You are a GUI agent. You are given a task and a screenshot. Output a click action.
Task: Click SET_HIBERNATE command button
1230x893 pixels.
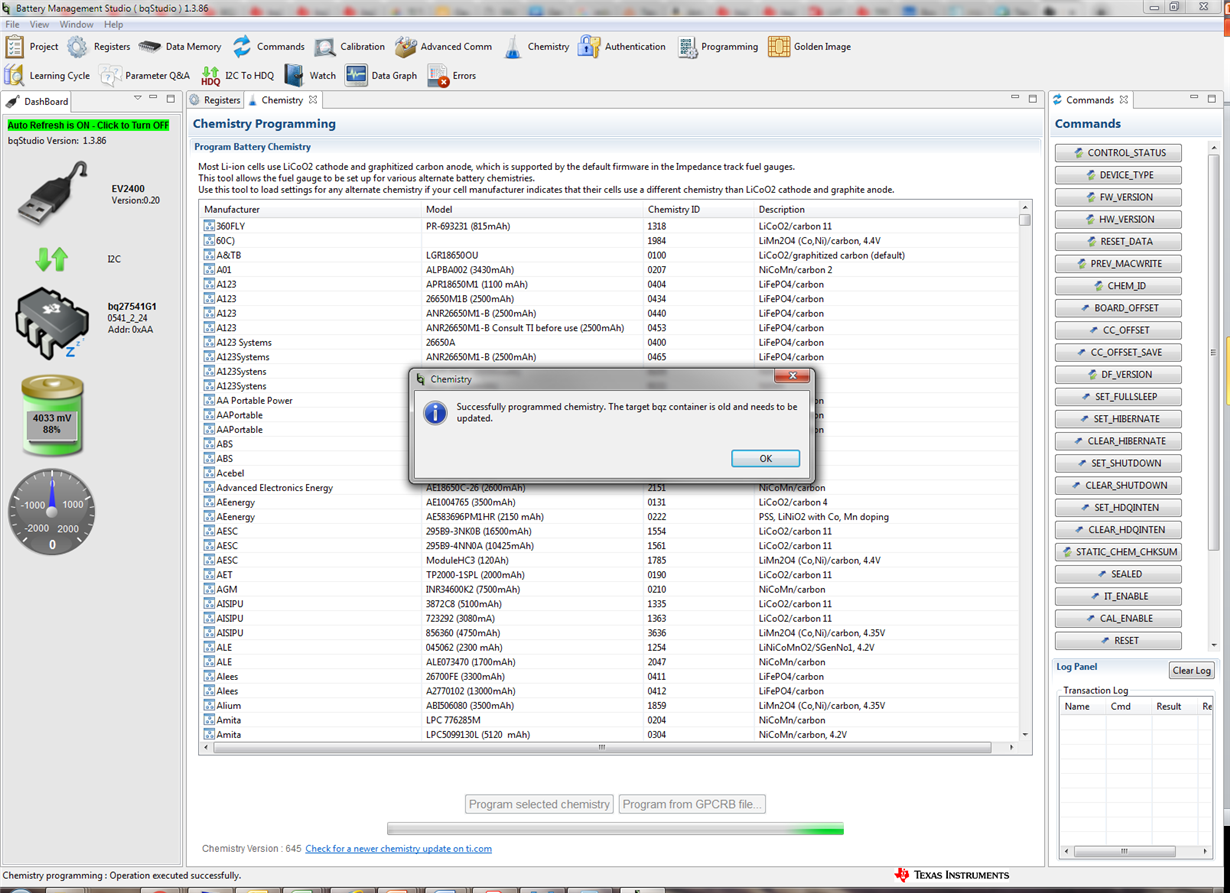[x=1118, y=419]
